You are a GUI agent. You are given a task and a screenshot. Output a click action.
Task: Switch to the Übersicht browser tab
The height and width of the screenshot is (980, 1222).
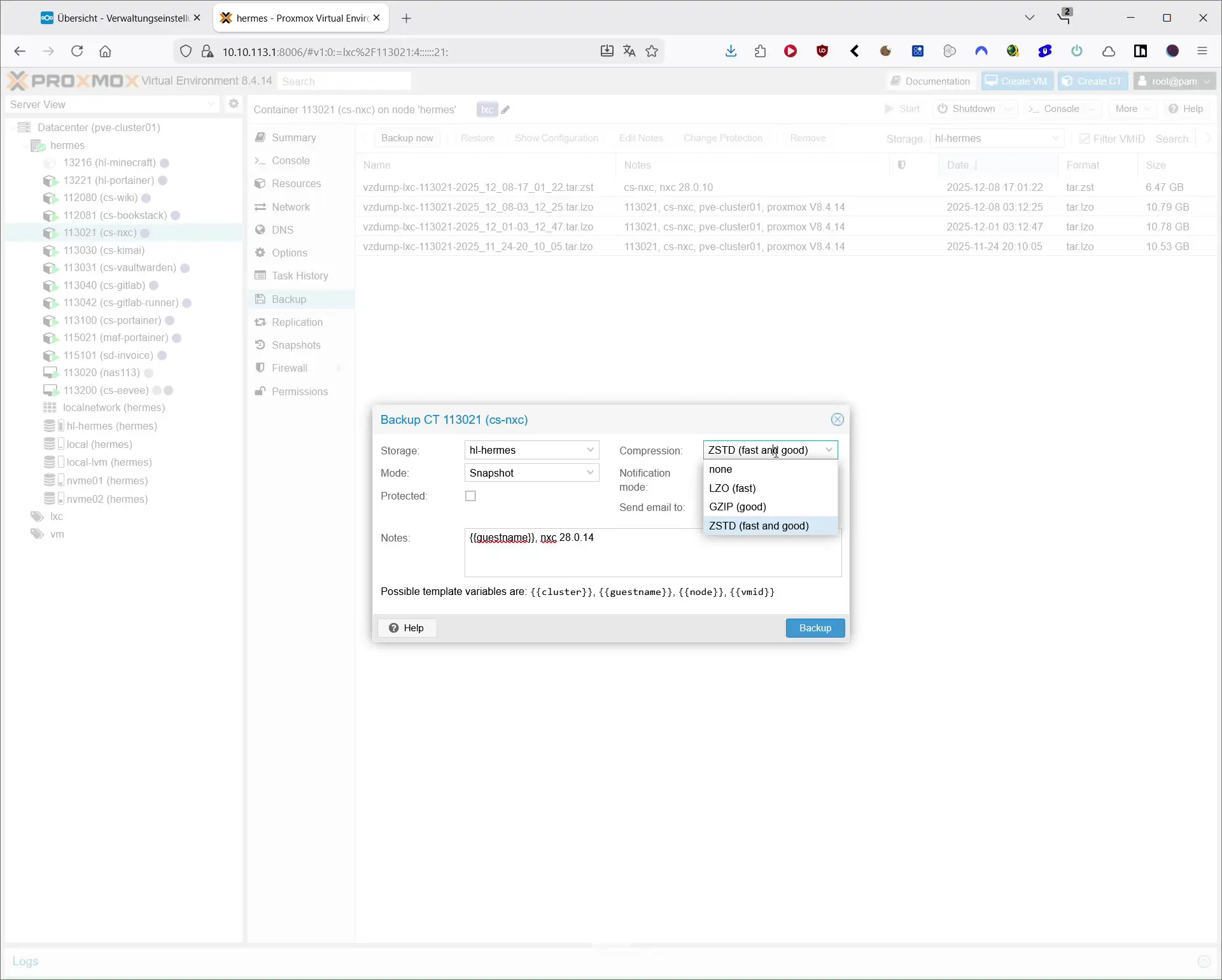pyautogui.click(x=115, y=17)
